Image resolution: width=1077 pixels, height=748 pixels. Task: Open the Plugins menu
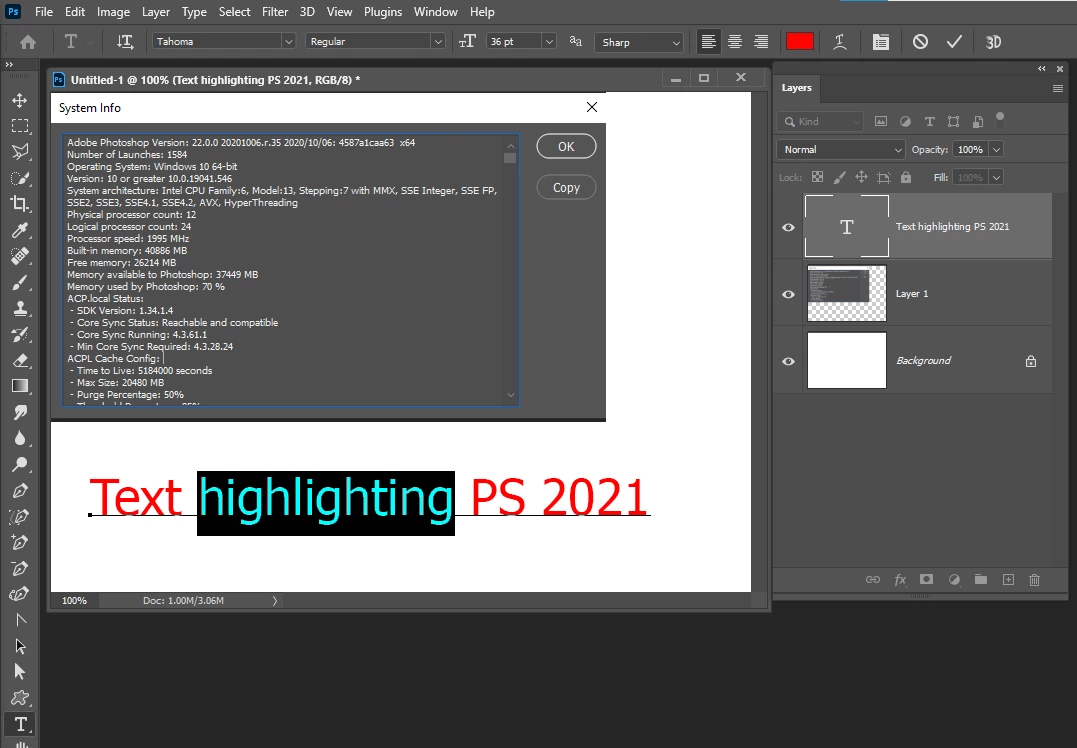(x=383, y=12)
